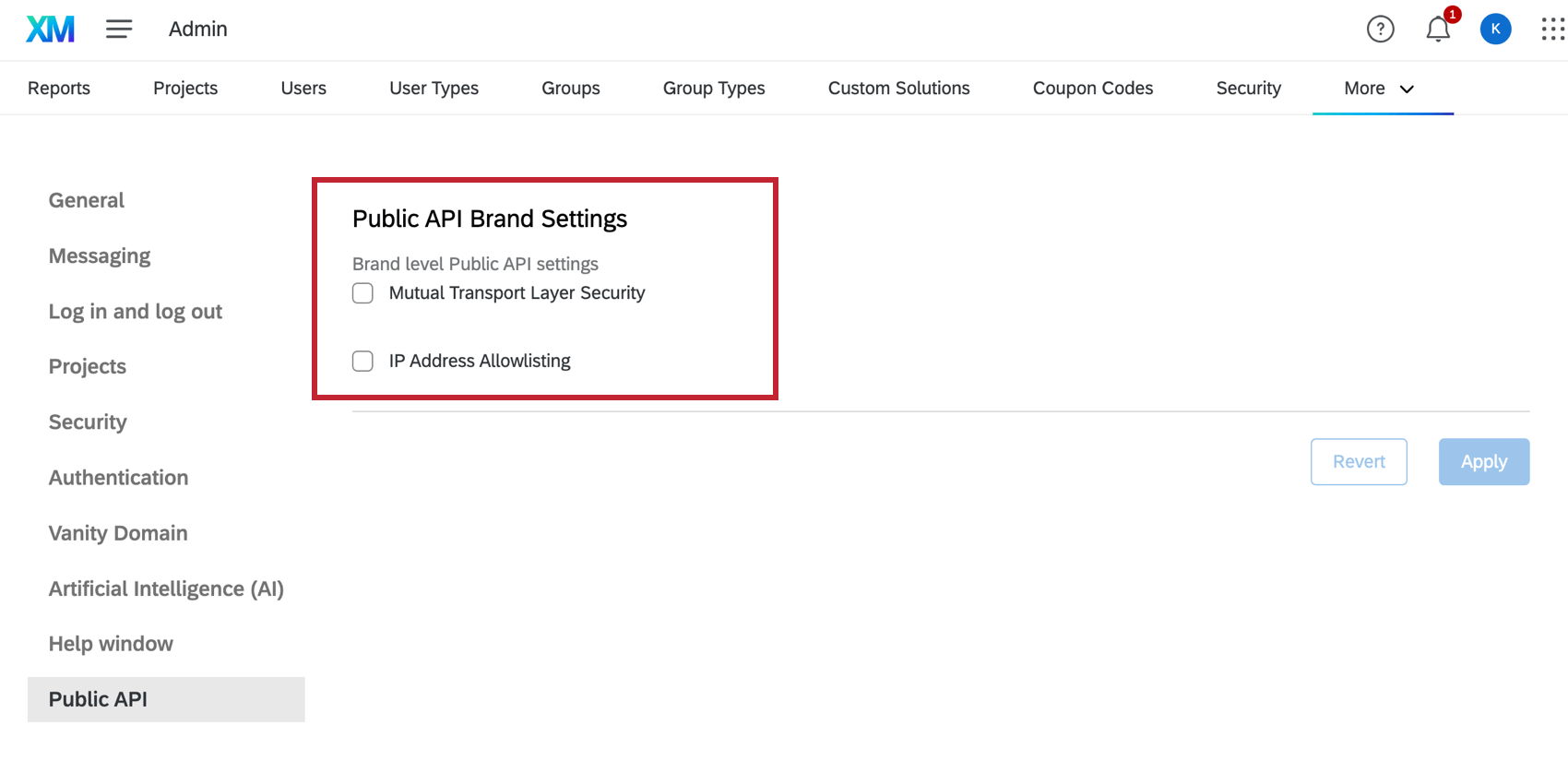
Task: Open the Custom Solutions tab
Action: pyautogui.click(x=898, y=89)
